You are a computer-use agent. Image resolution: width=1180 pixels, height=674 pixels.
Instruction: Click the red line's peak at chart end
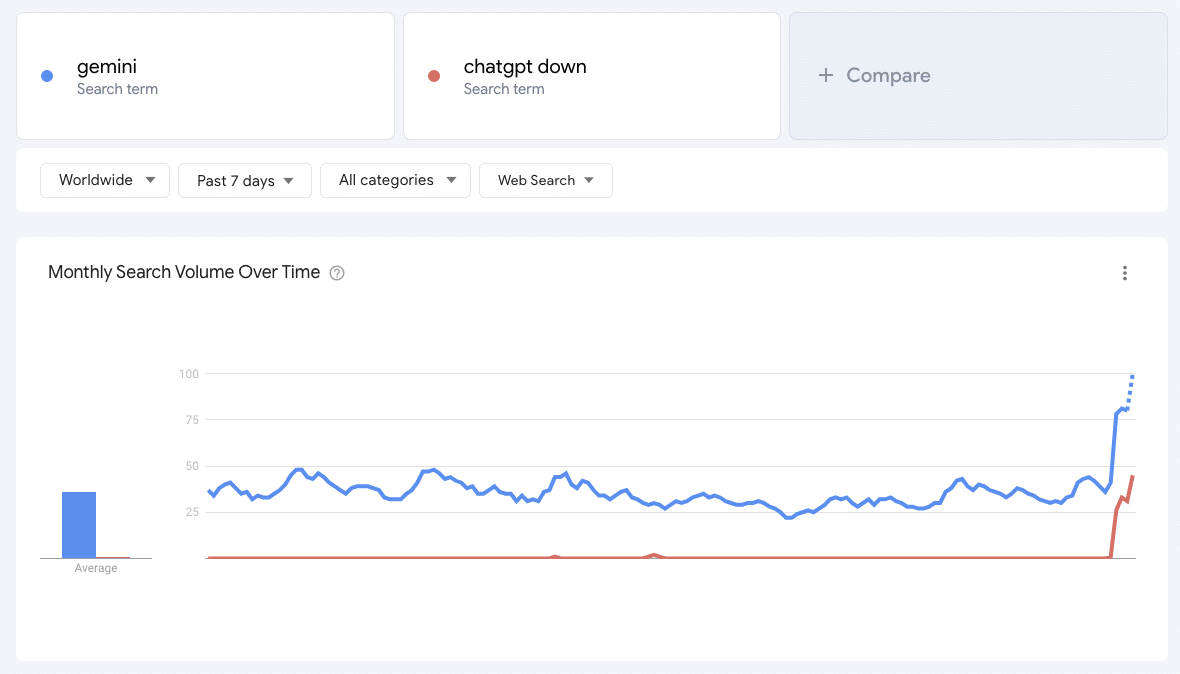tap(1132, 477)
